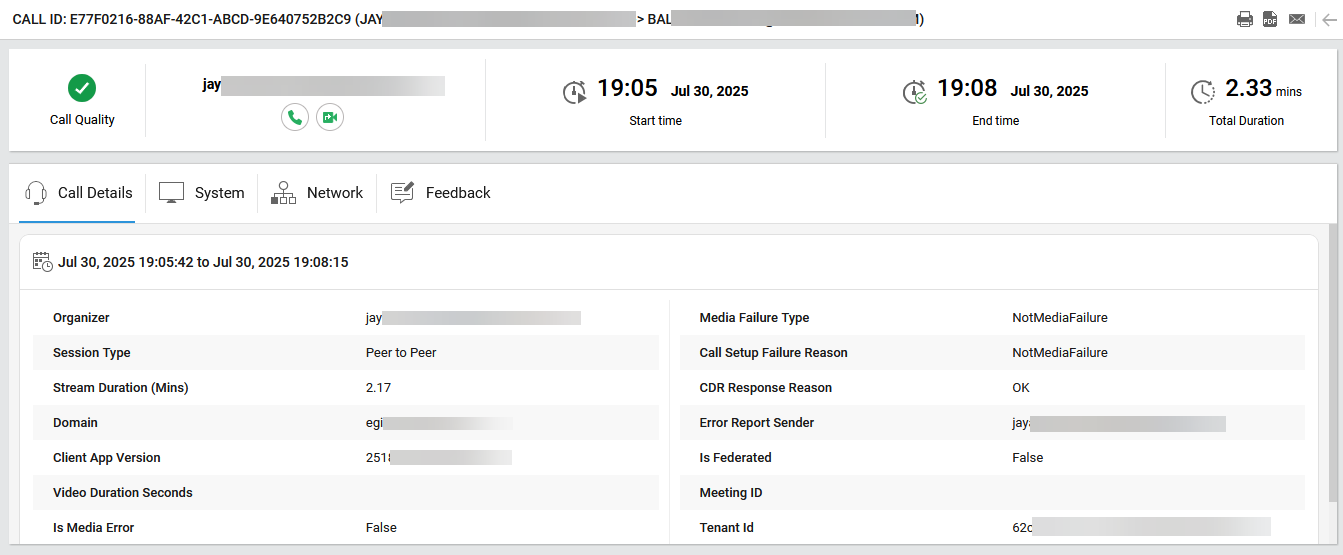Go back using the left arrow icon

pyautogui.click(x=1328, y=19)
